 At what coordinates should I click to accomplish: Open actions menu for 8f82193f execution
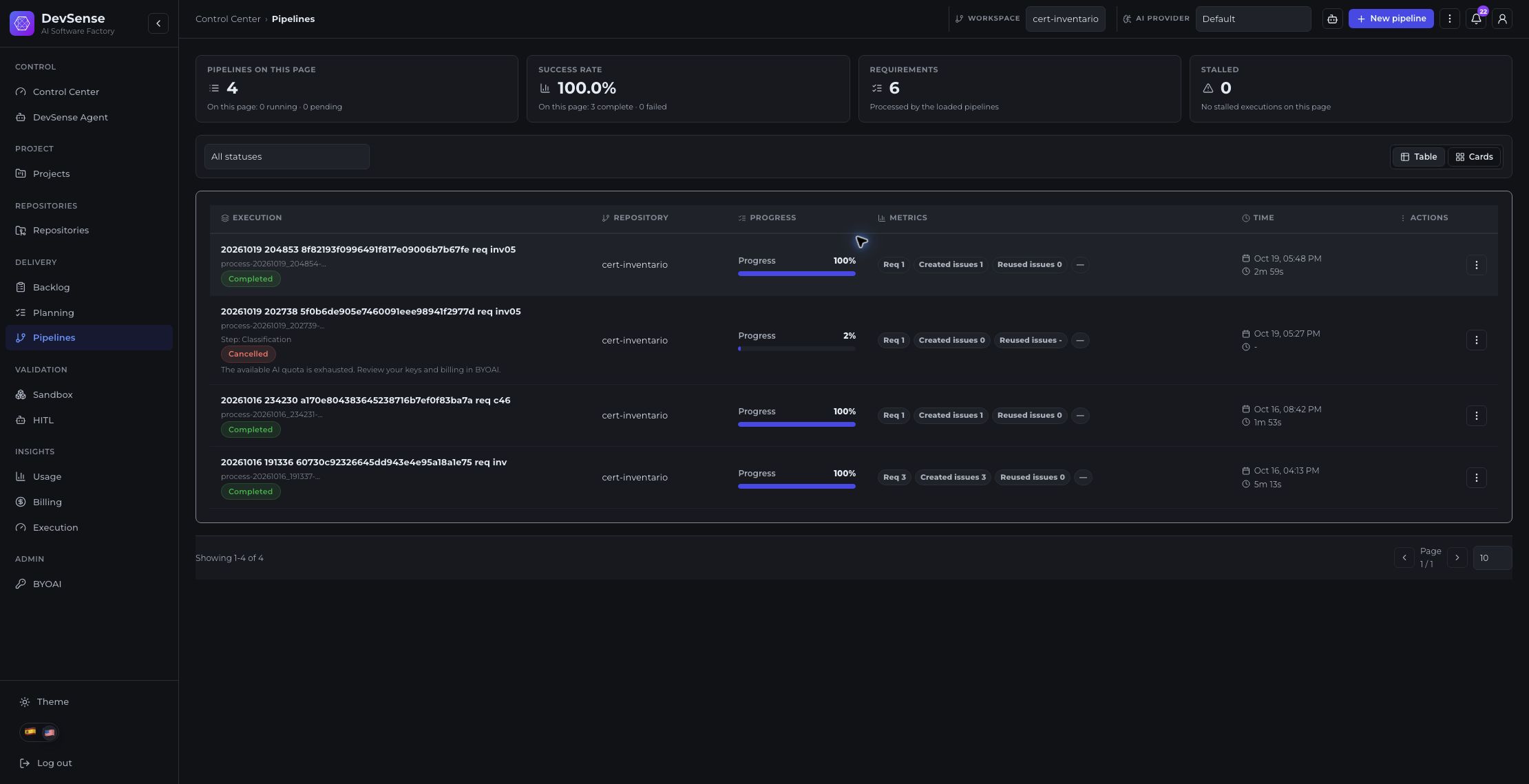1476,265
